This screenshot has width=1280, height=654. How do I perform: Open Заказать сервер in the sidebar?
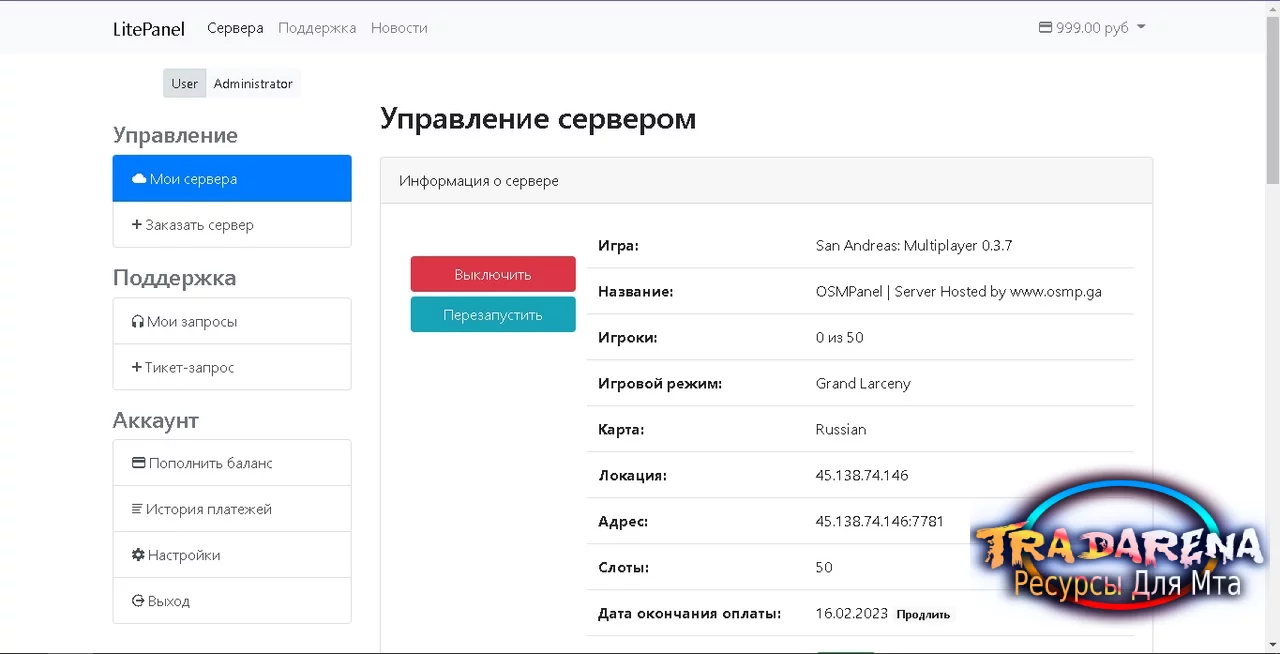click(232, 225)
